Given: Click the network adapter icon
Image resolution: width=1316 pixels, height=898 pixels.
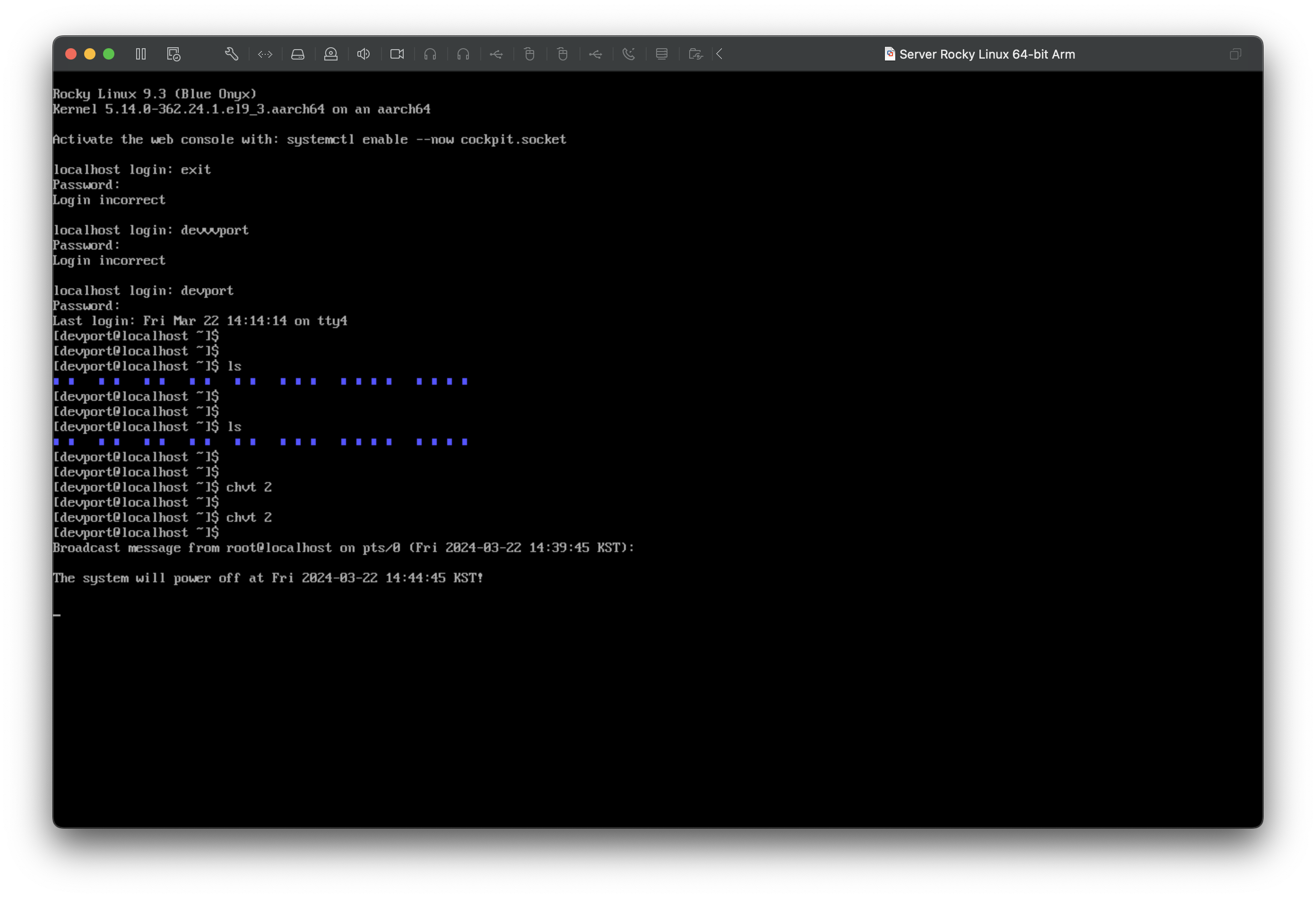Looking at the screenshot, I should (265, 54).
